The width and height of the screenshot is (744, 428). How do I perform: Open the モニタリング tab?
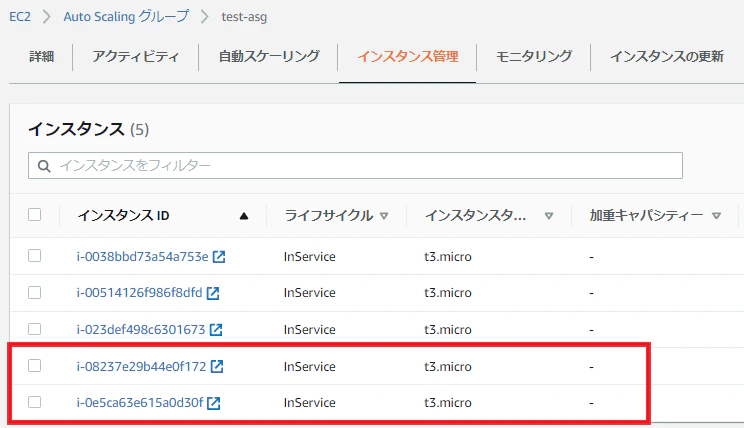534,56
